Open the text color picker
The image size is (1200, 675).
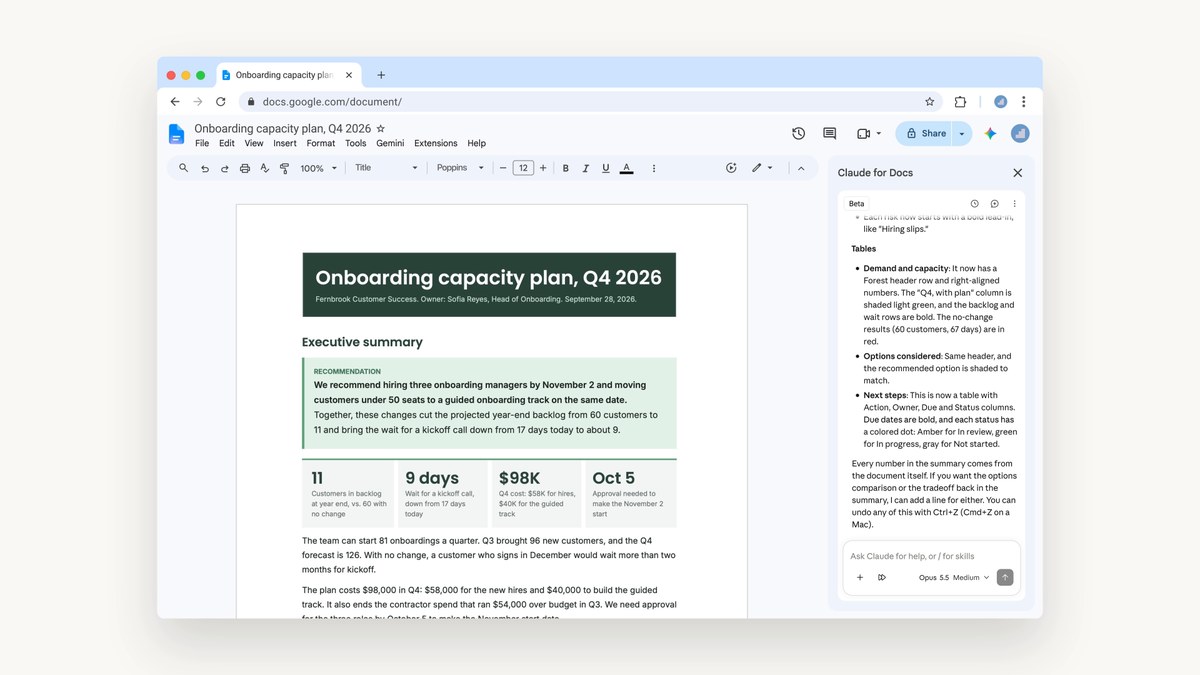(627, 168)
